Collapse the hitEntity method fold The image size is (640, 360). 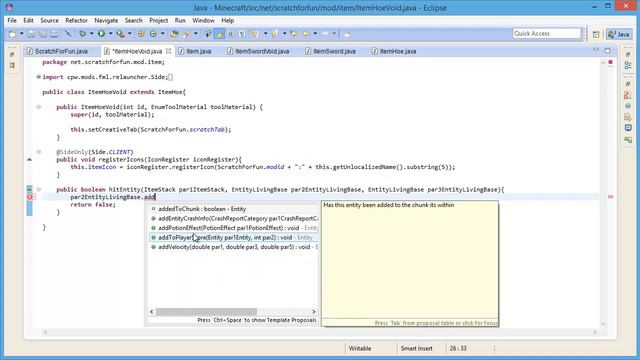38,189
